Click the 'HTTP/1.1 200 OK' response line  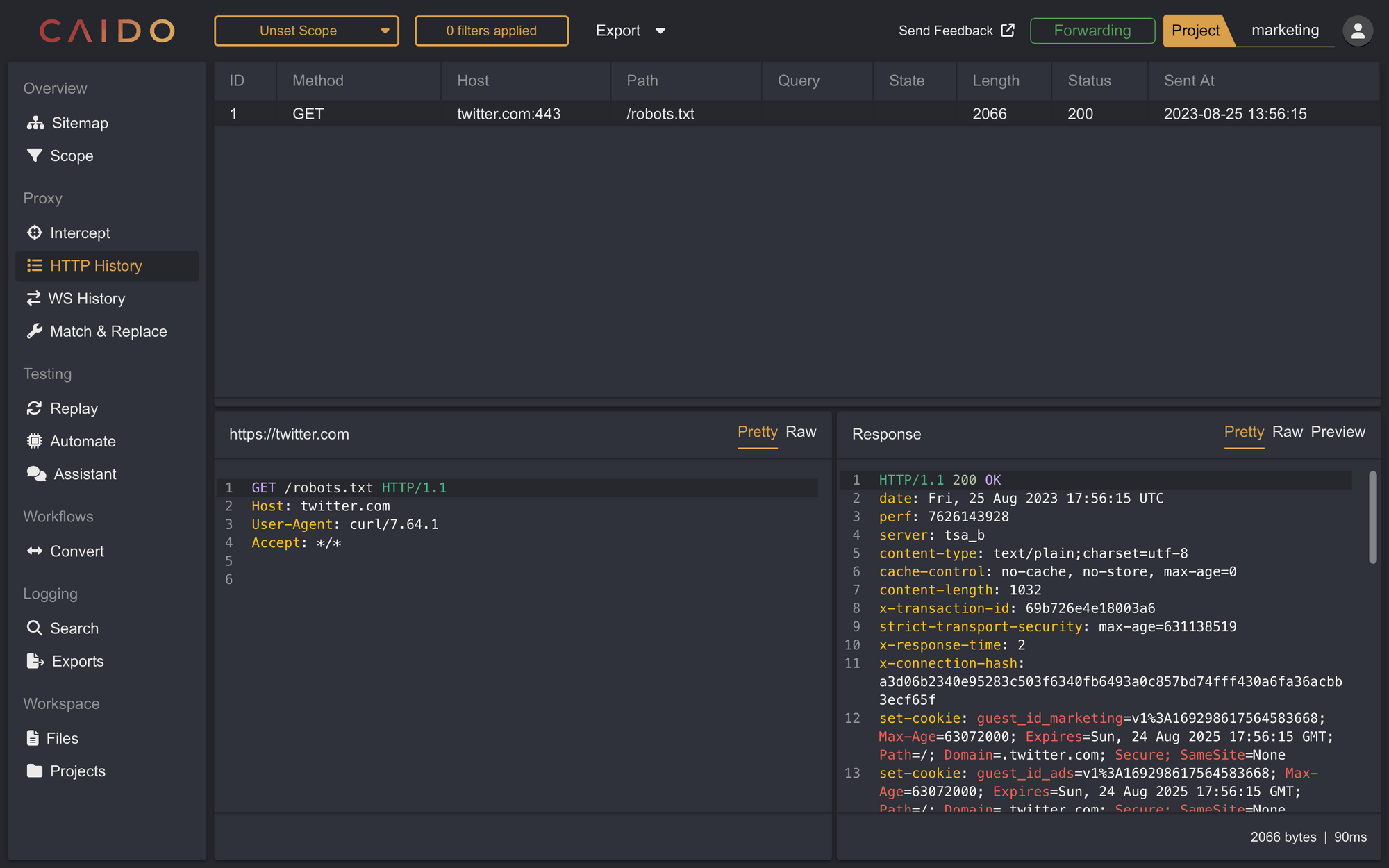coord(940,480)
